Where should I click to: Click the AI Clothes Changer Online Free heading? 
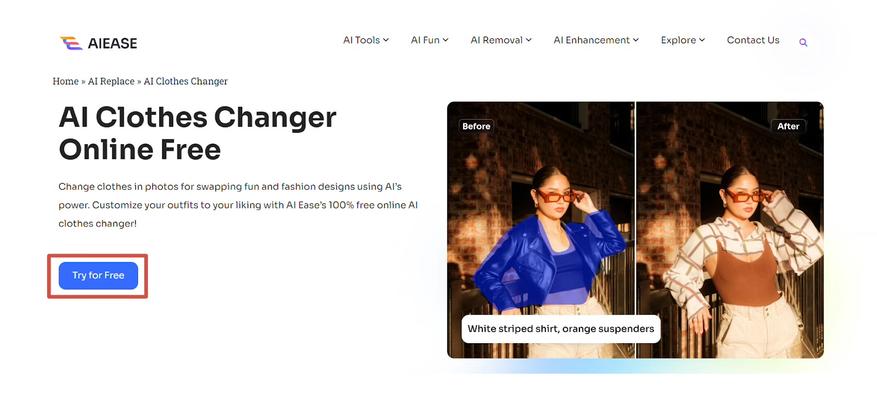pos(197,134)
